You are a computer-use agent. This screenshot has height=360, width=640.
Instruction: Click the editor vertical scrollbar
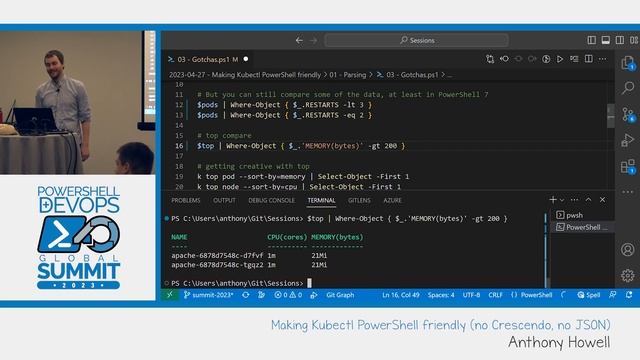click(611, 116)
